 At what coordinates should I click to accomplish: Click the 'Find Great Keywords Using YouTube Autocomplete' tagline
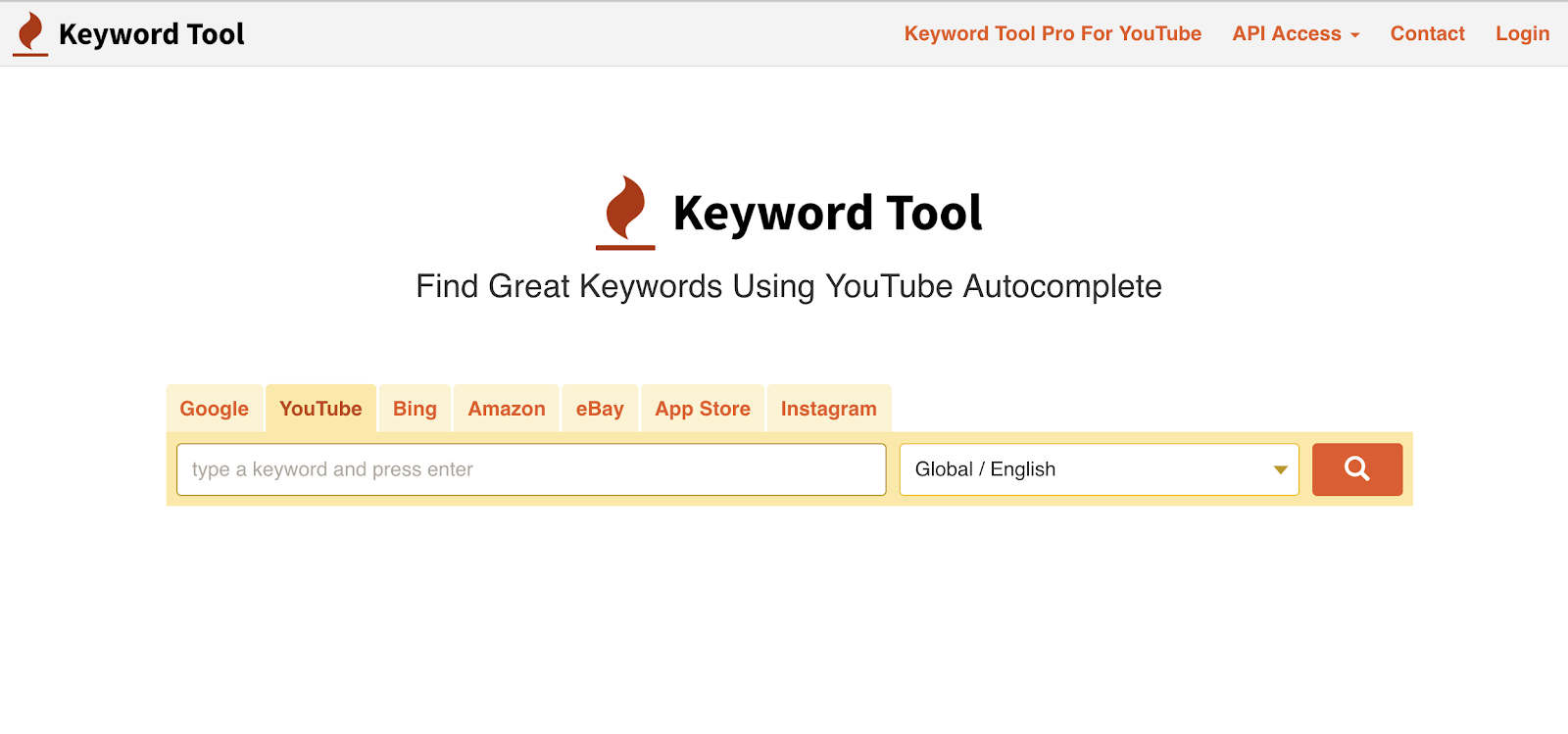pos(789,286)
